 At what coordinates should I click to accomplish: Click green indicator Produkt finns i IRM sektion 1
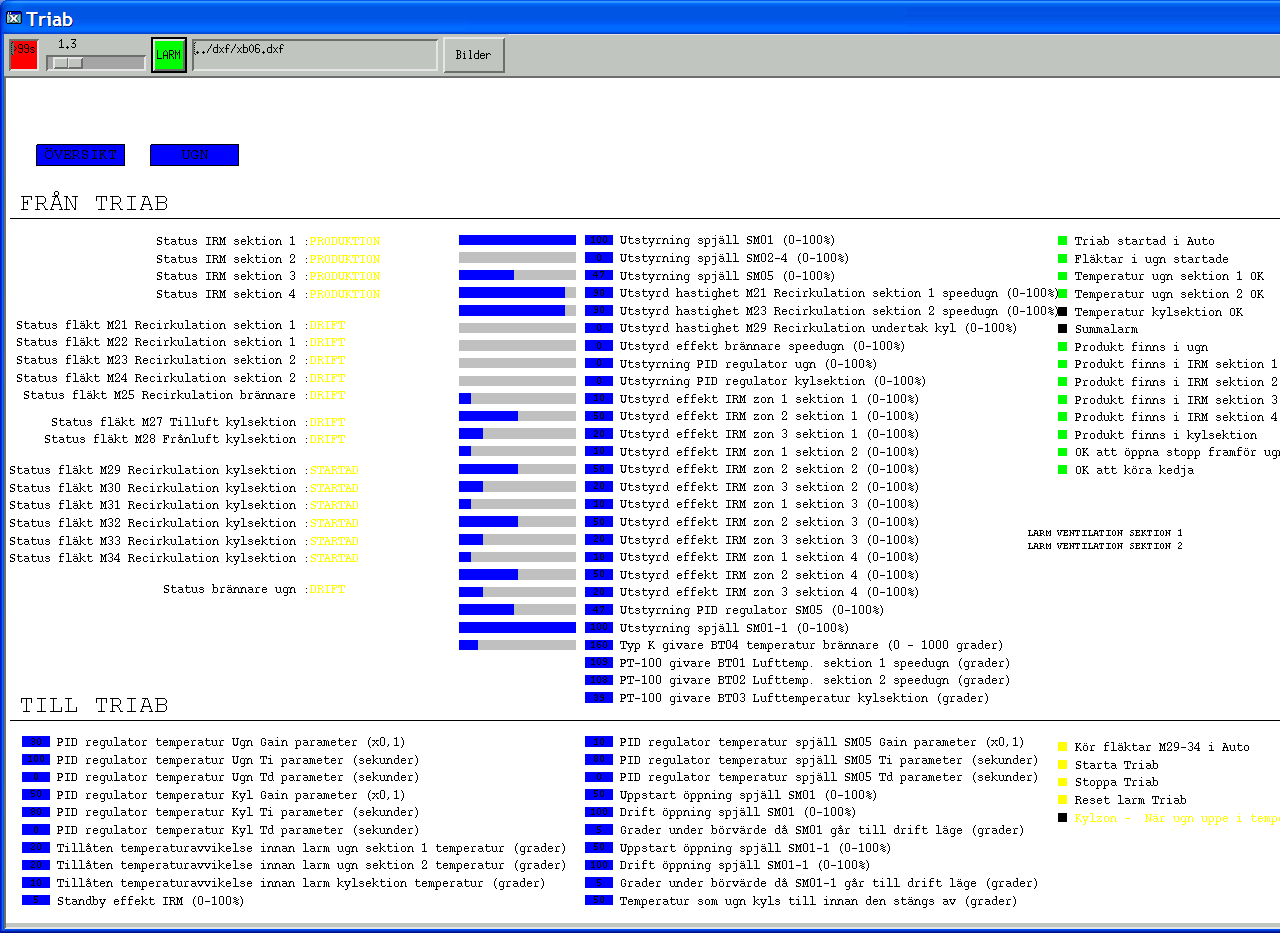coord(1063,364)
